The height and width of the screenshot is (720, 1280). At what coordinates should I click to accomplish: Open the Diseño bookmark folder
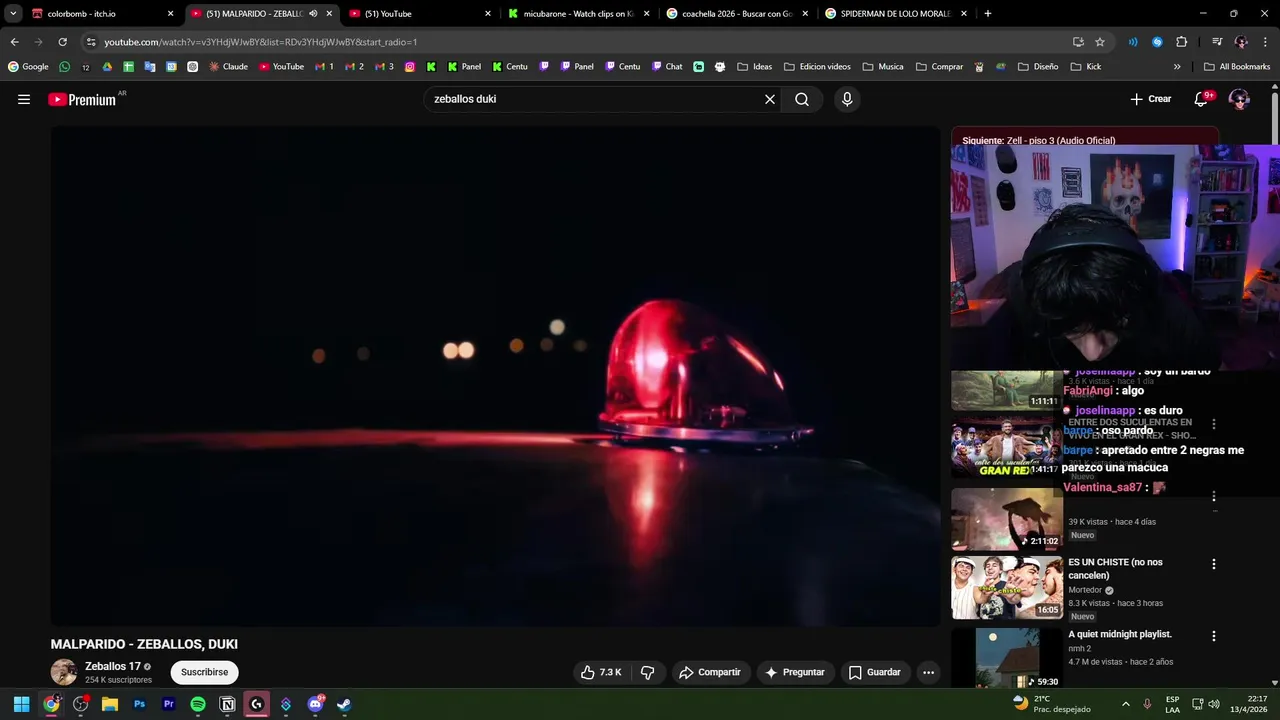1038,67
